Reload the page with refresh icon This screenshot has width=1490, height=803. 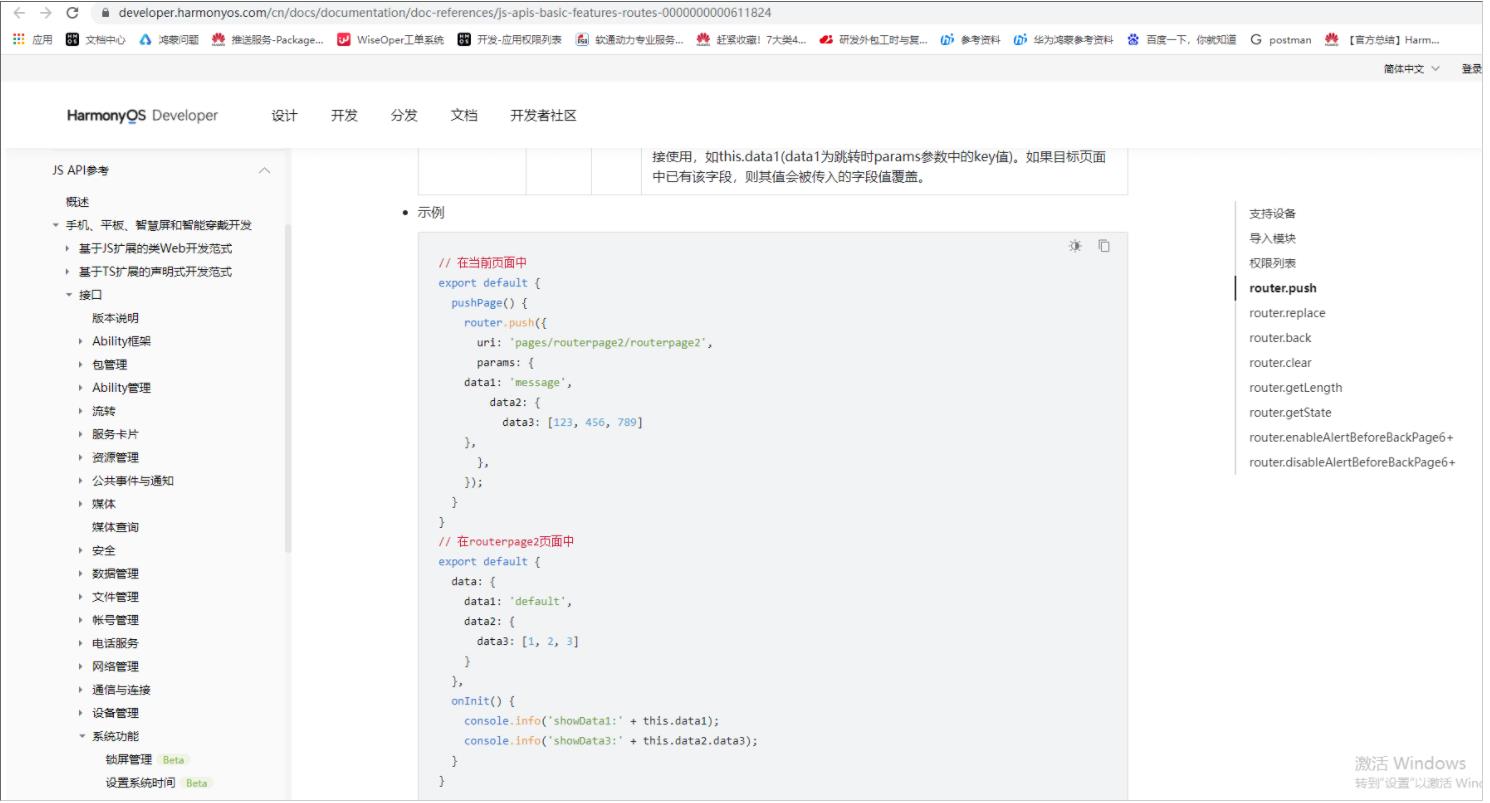click(x=72, y=13)
